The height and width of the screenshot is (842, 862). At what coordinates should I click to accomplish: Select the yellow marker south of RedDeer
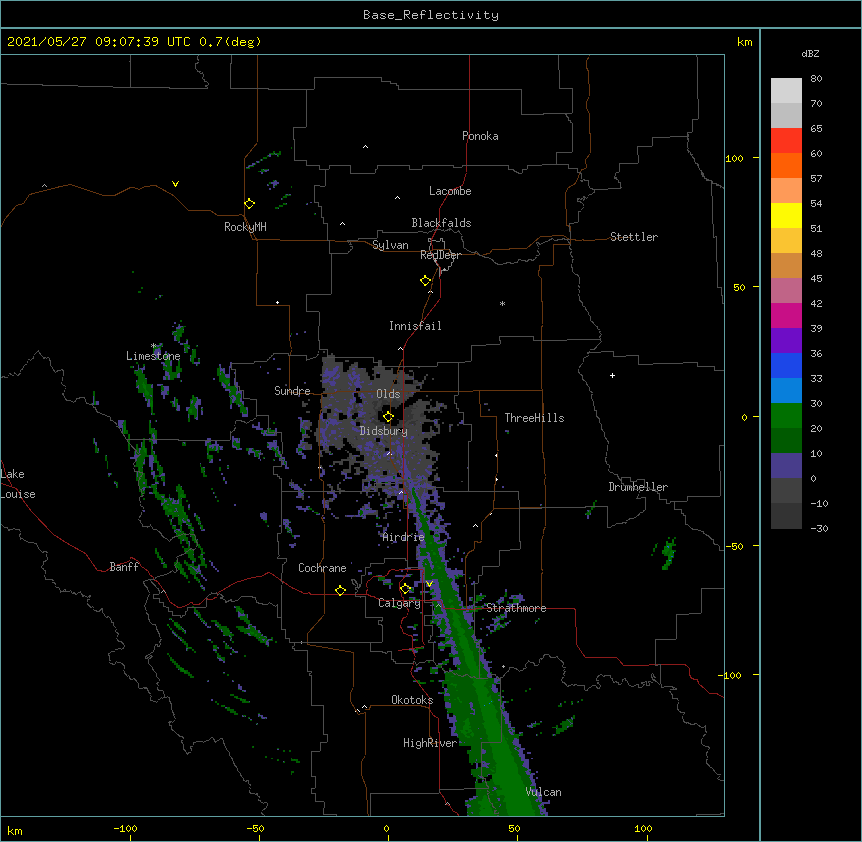coord(425,281)
